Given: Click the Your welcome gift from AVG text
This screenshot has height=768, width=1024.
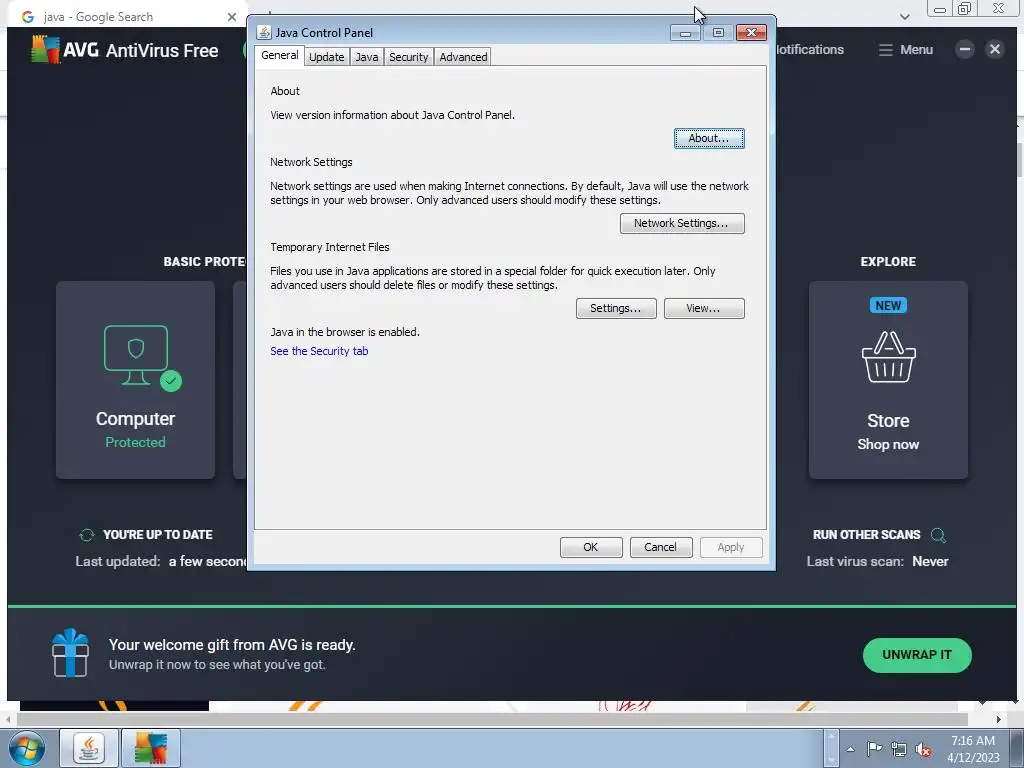Looking at the screenshot, I should (x=232, y=645).
